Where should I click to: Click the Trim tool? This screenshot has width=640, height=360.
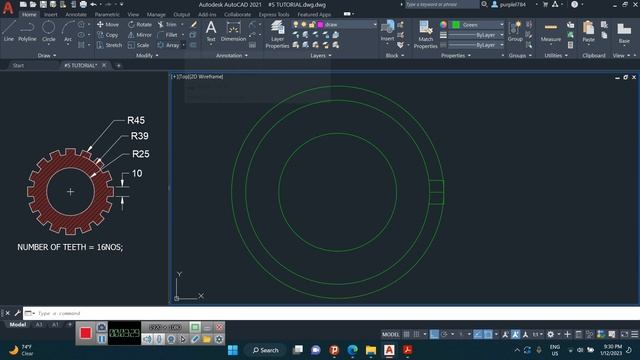[167, 24]
